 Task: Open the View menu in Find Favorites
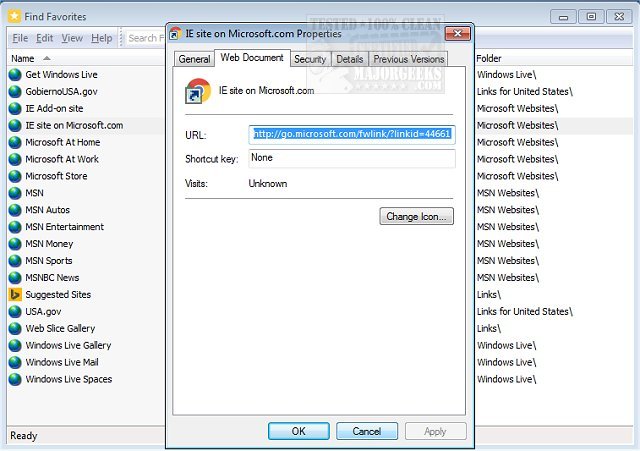72,38
